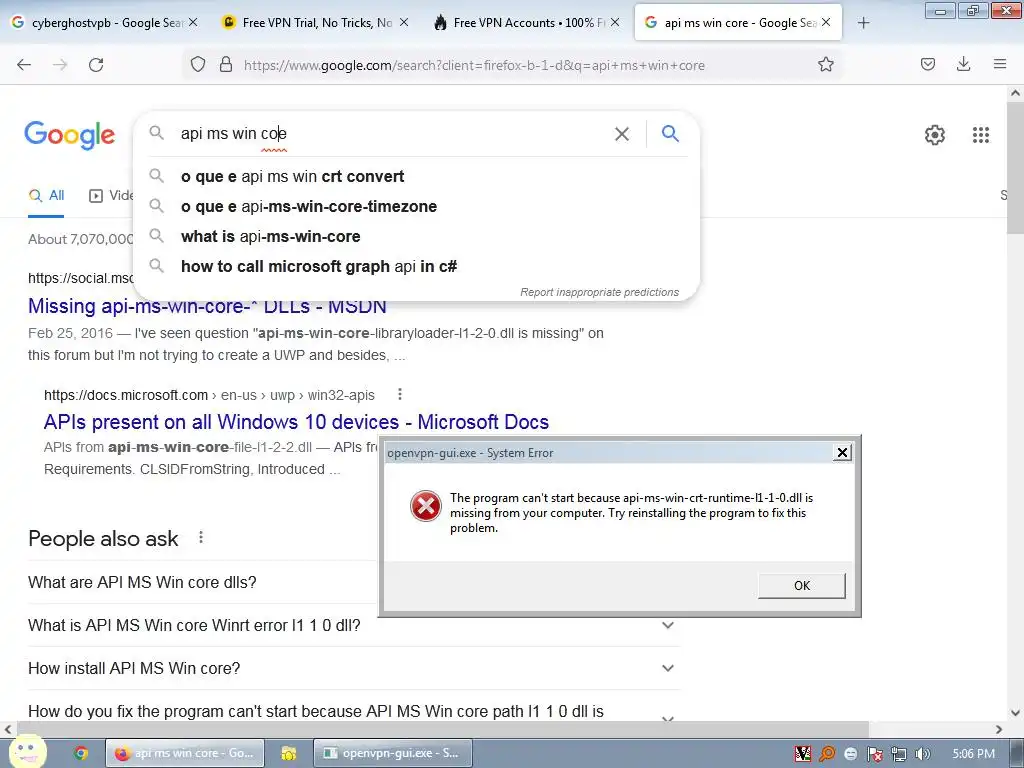The width and height of the screenshot is (1024, 768).
Task: Click OK in the System Error dialog
Action: tap(801, 586)
